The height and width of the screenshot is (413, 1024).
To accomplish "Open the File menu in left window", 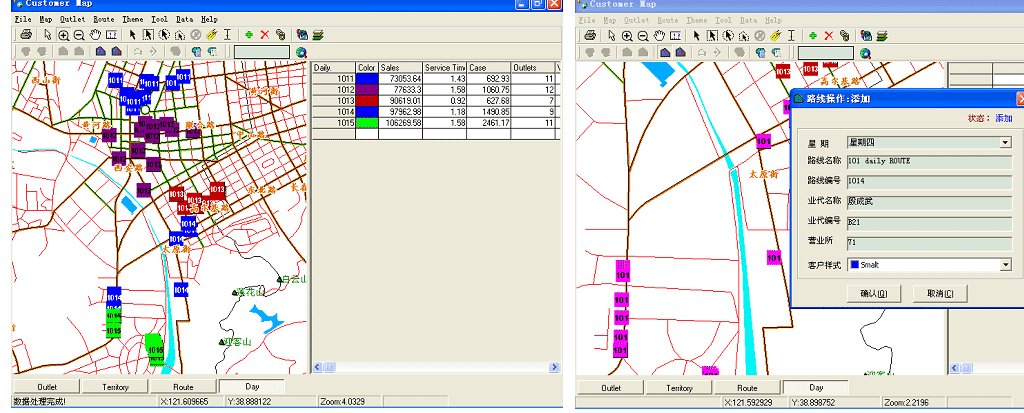I will point(22,20).
